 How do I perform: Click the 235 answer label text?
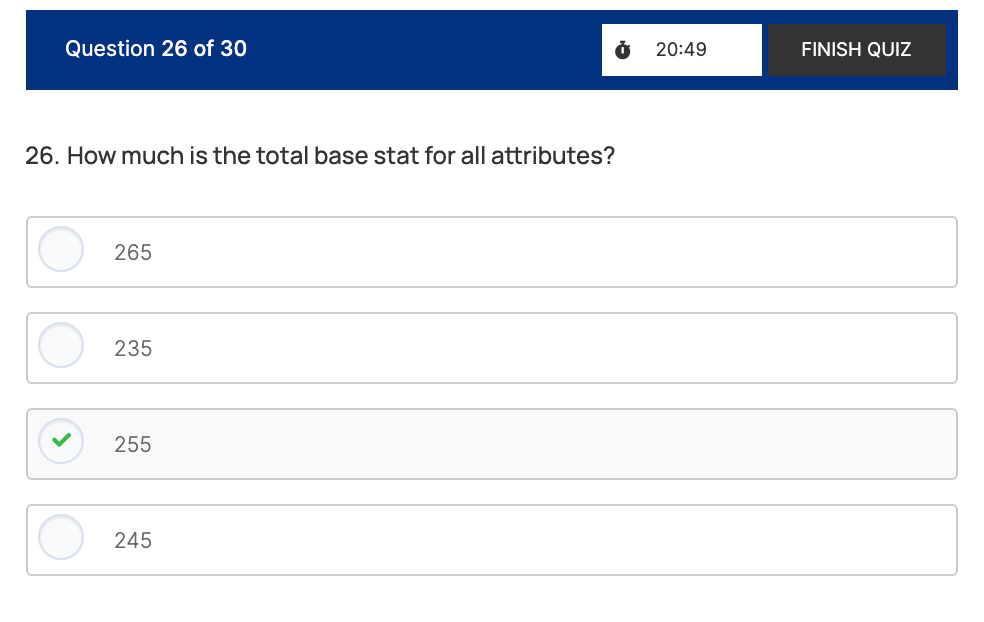[x=133, y=349]
